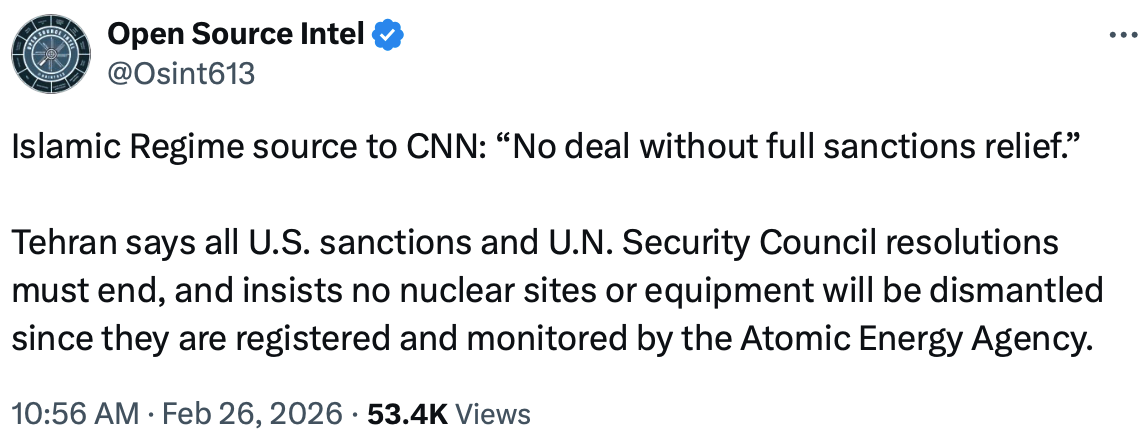Click the Open Source Intel profile avatar
1146x436 pixels.
[50, 54]
